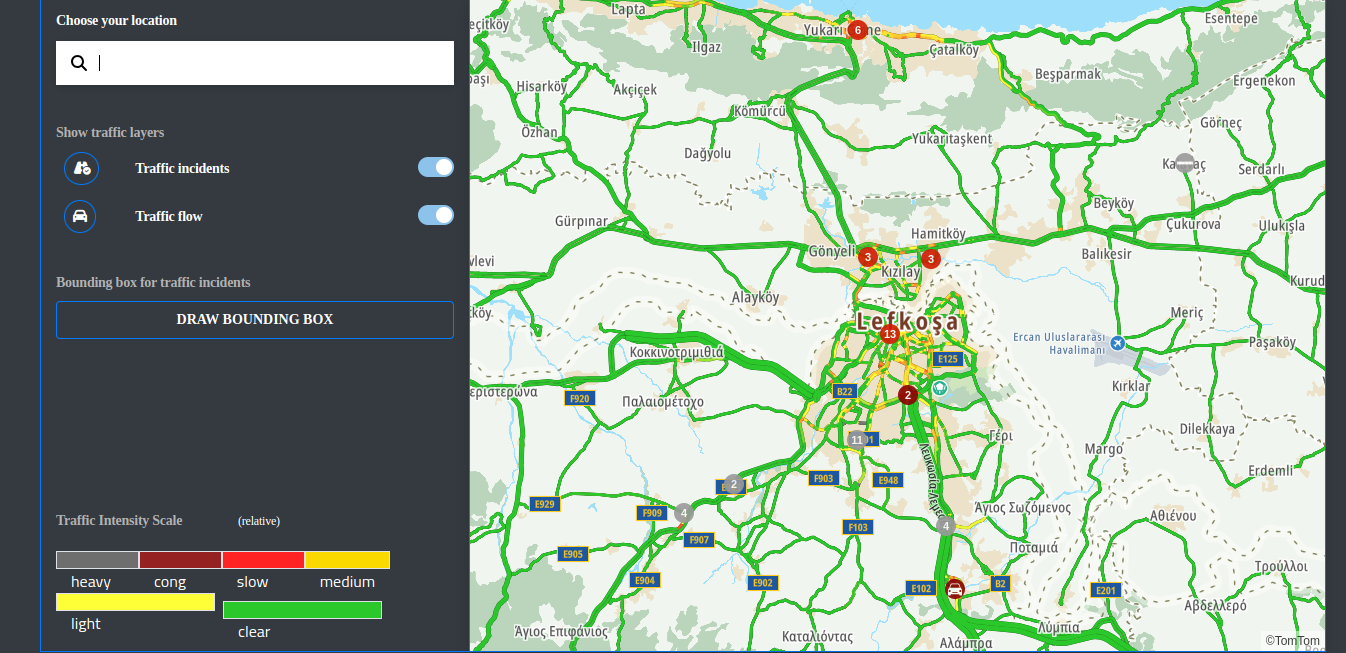Click the Ercan airport icon on map

[x=1118, y=343]
